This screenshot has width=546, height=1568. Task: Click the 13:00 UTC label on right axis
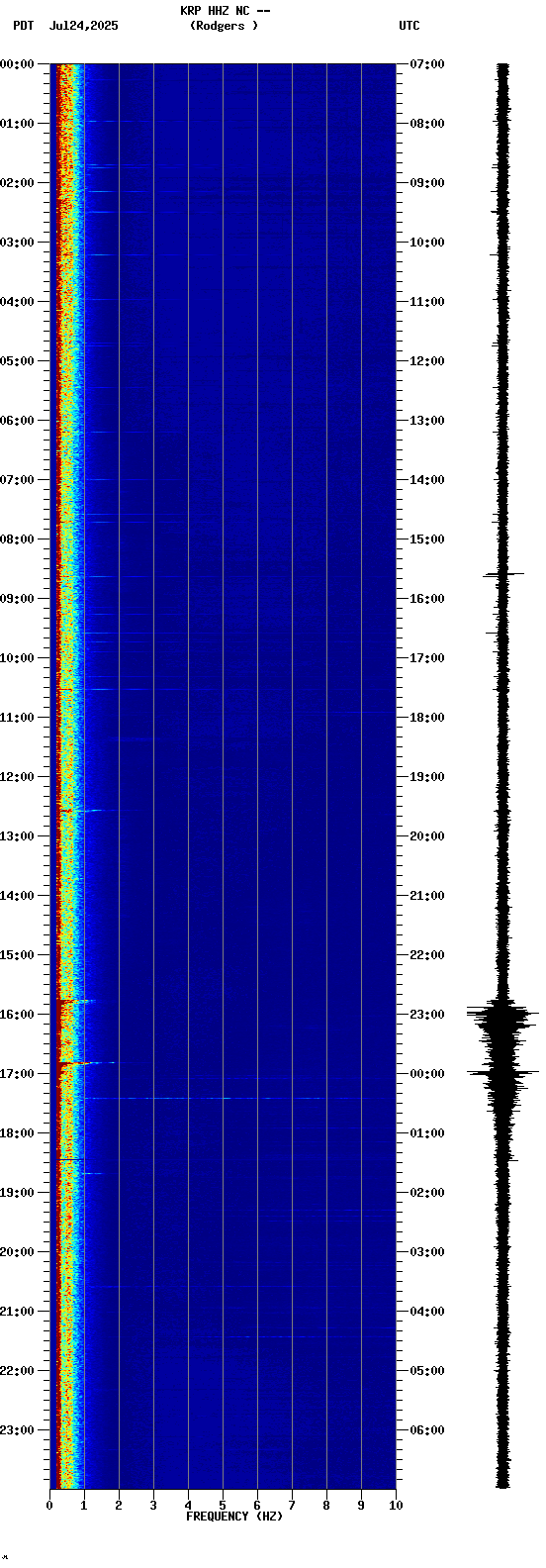coord(427,421)
